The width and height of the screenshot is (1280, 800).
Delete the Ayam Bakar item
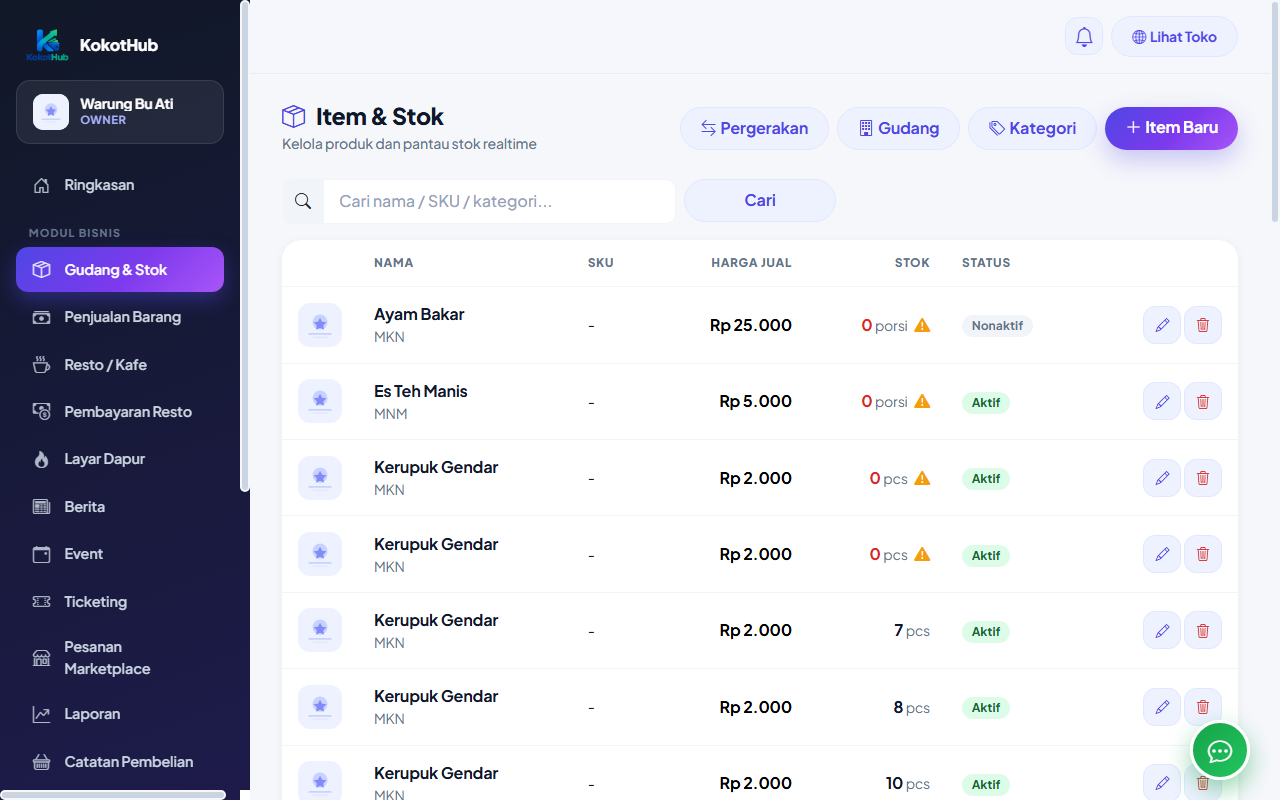point(1203,325)
